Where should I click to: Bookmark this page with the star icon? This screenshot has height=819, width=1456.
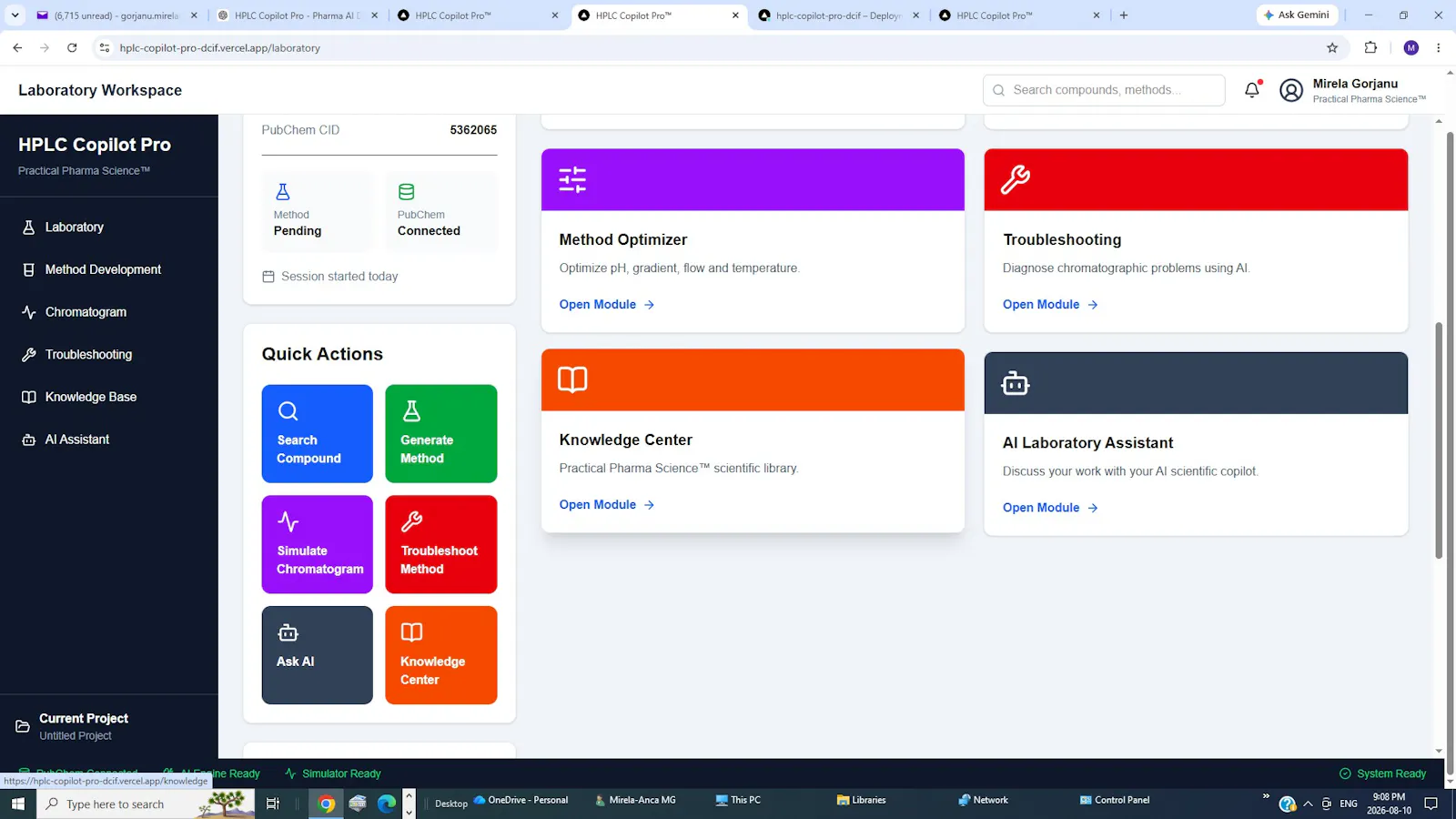(1332, 48)
